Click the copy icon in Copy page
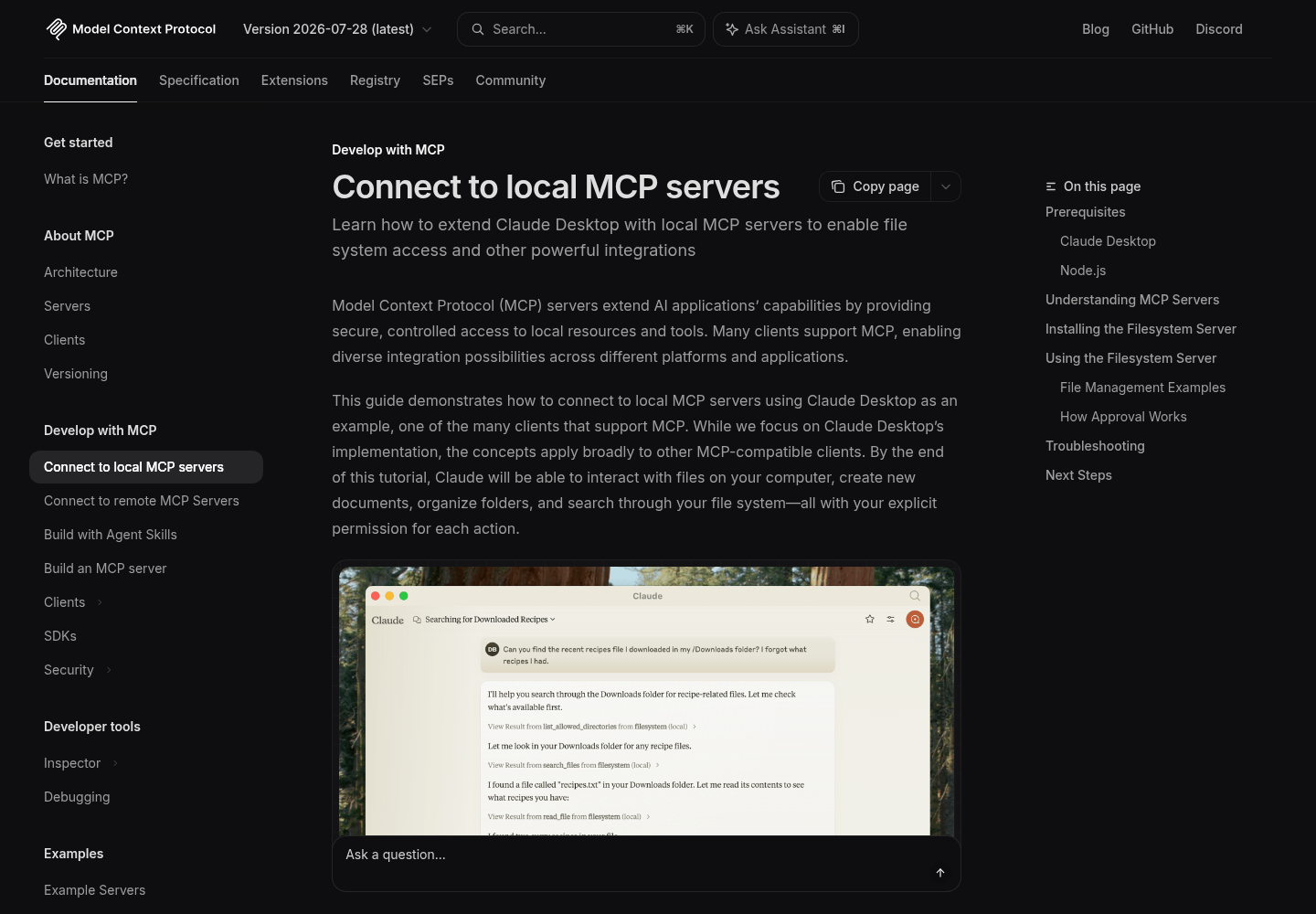The height and width of the screenshot is (914, 1316). coord(838,186)
